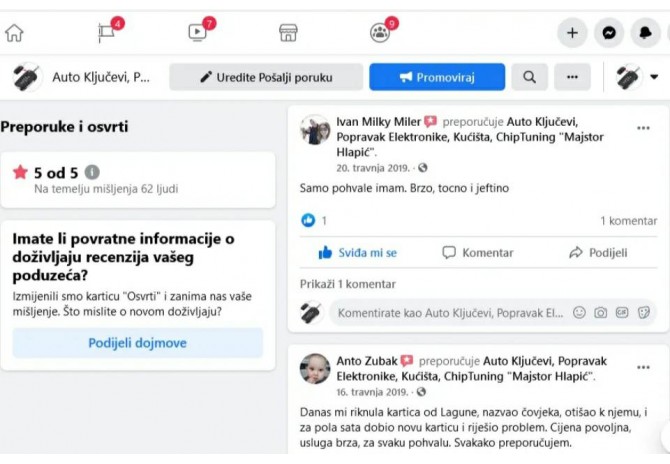Click Sviđa mi se button
The width and height of the screenshot is (670, 464).
tap(358, 253)
